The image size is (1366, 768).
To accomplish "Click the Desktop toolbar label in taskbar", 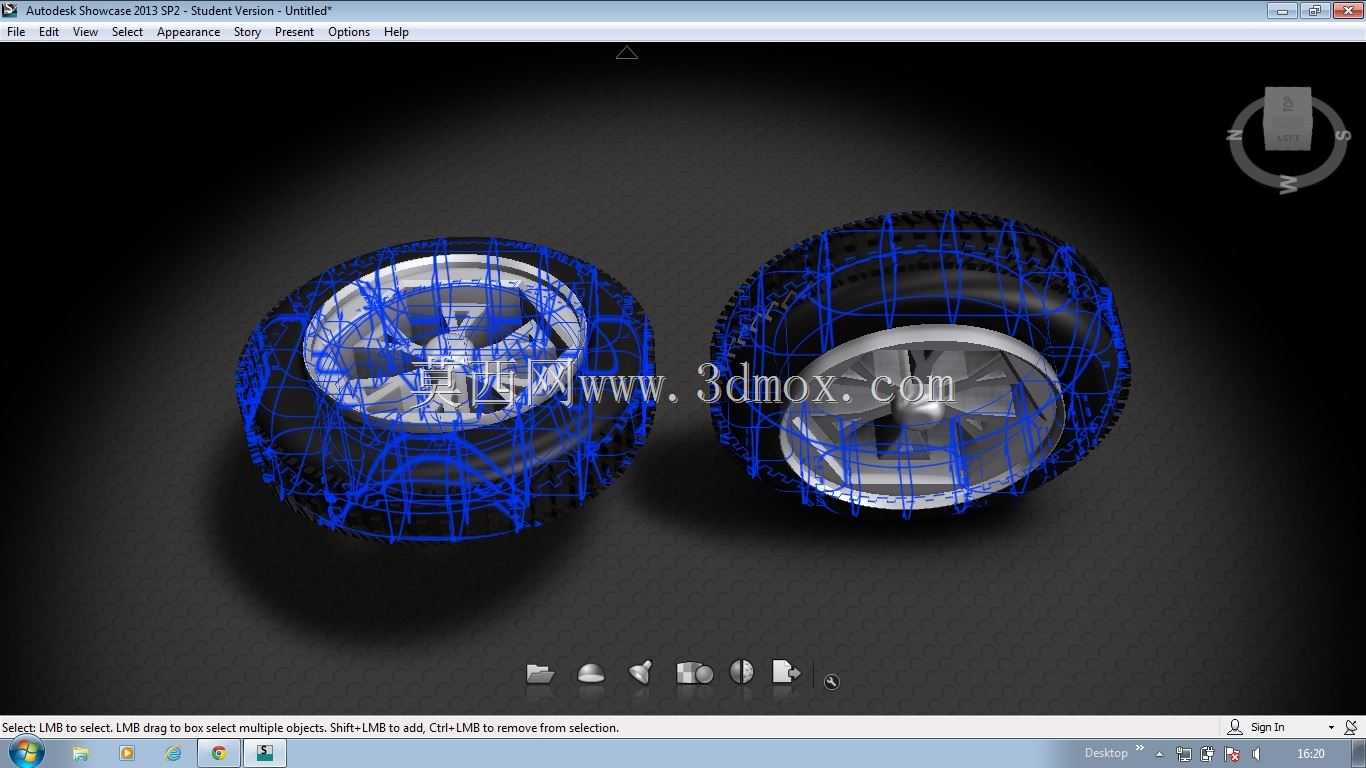I will pyautogui.click(x=1106, y=753).
